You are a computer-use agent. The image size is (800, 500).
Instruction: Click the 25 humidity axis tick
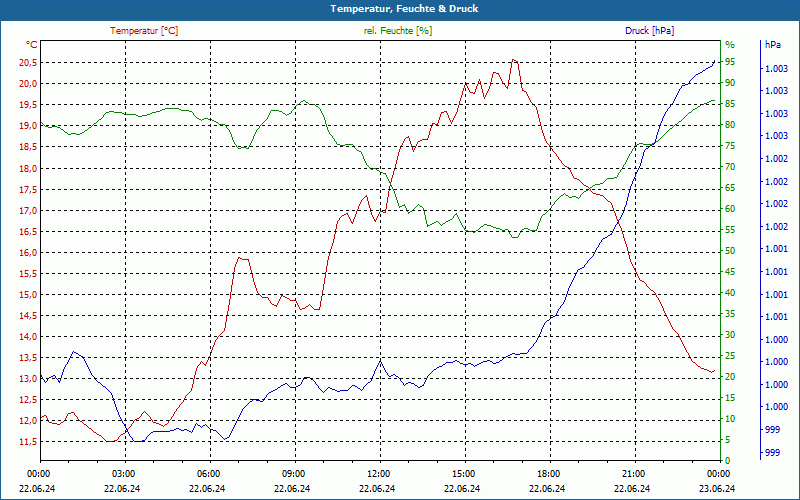click(730, 356)
